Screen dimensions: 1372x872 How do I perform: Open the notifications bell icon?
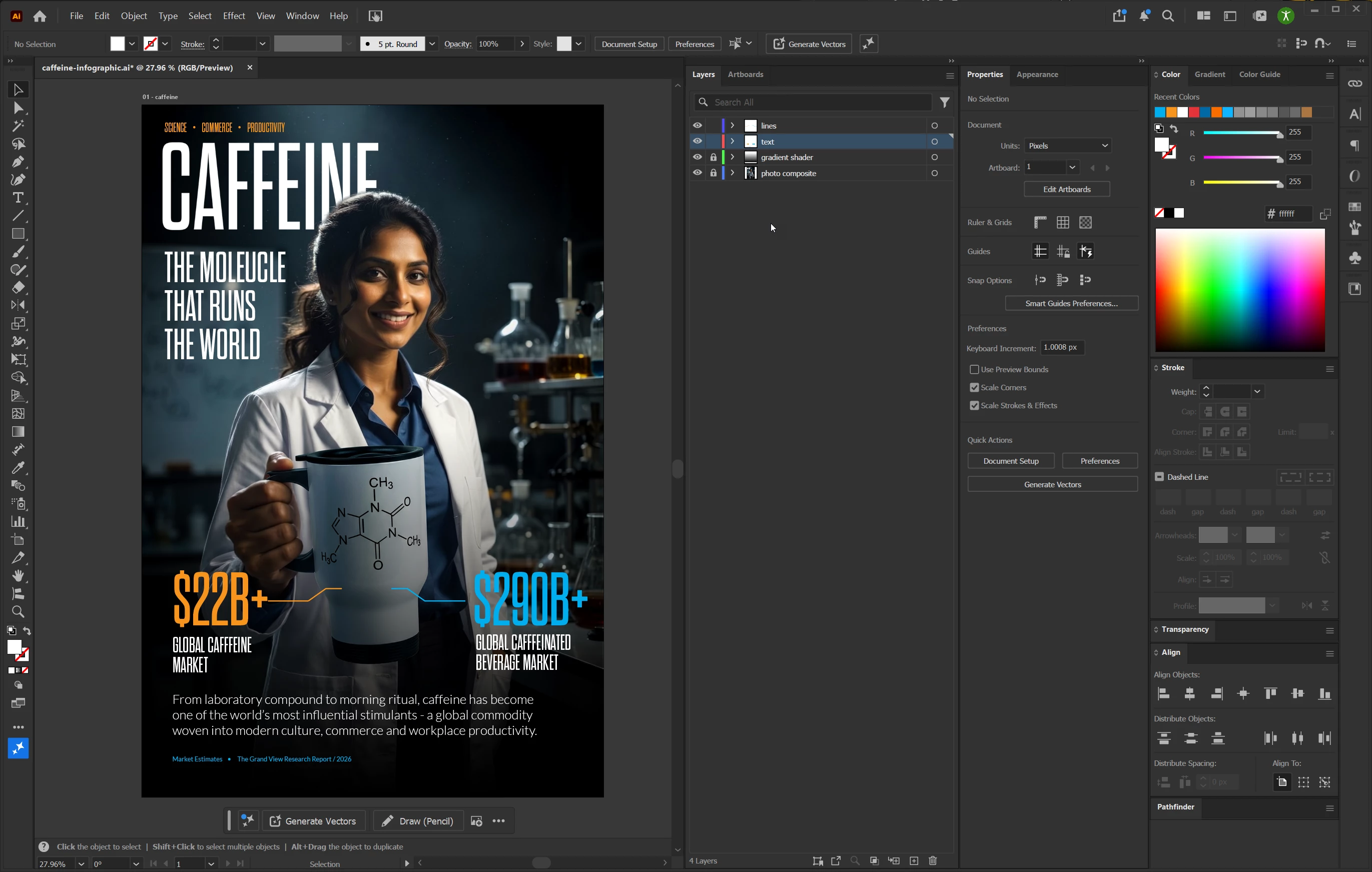tap(1144, 16)
